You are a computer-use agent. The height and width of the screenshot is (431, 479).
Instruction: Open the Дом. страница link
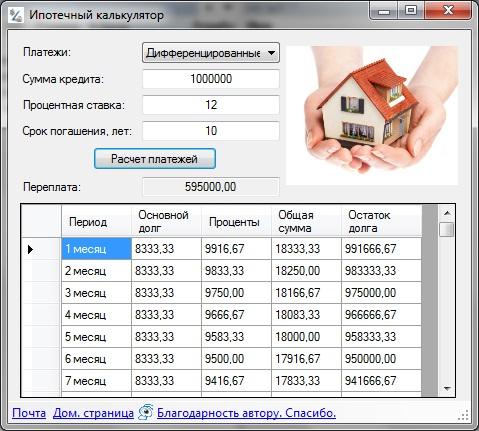click(93, 413)
